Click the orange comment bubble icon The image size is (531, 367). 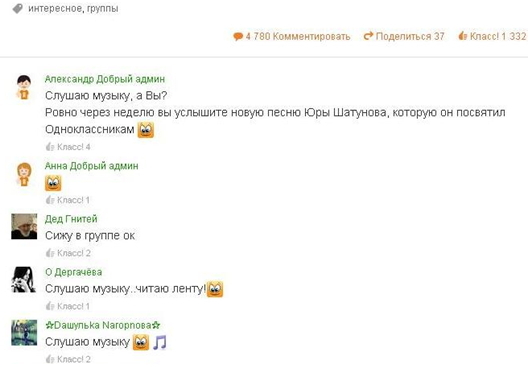pos(238,37)
